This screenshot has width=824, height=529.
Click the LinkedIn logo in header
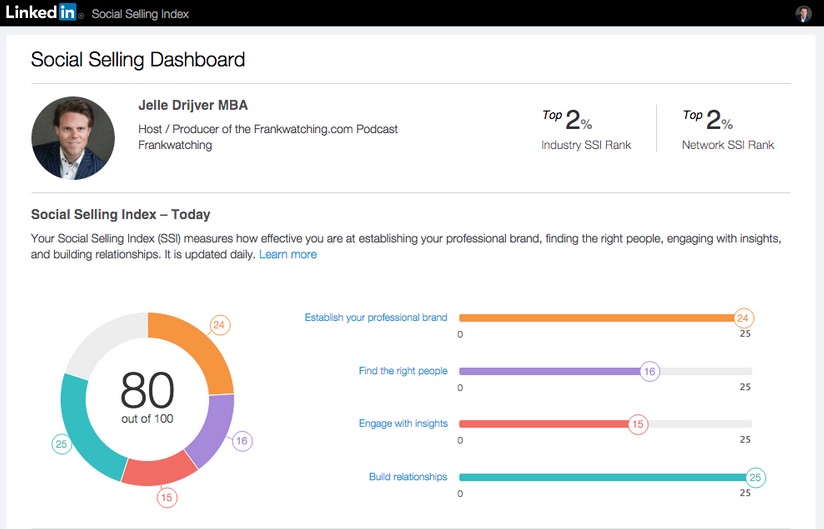tap(42, 13)
